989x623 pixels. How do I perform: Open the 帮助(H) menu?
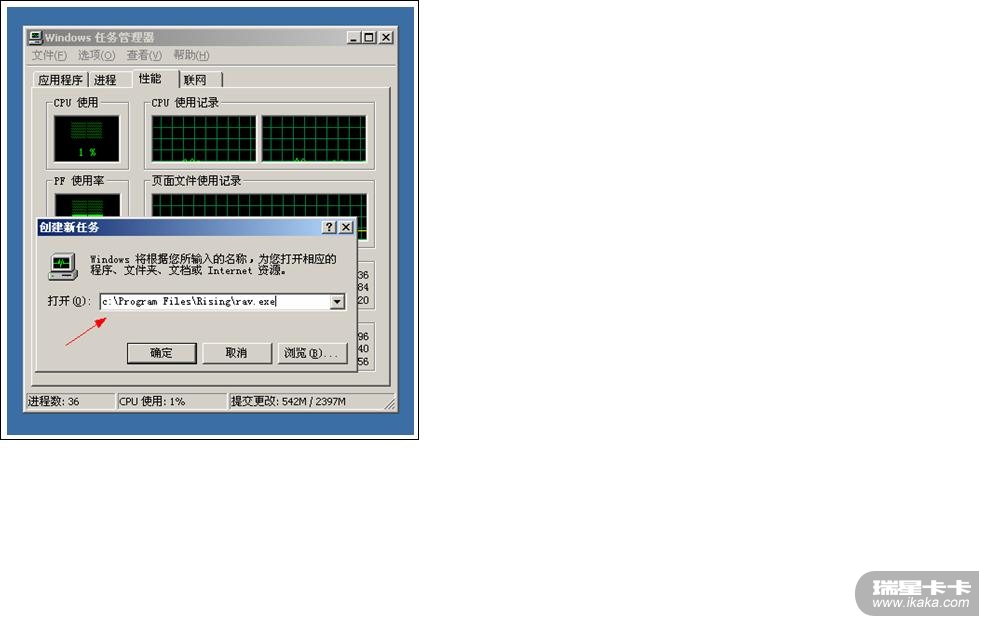192,55
